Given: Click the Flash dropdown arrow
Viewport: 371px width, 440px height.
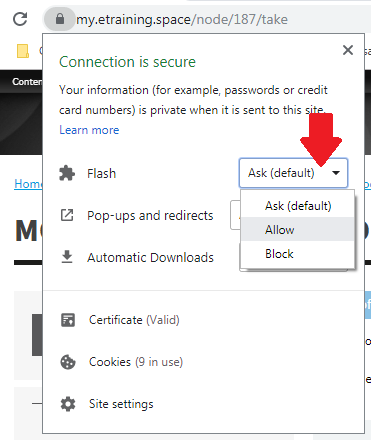Looking at the screenshot, I should tap(336, 173).
